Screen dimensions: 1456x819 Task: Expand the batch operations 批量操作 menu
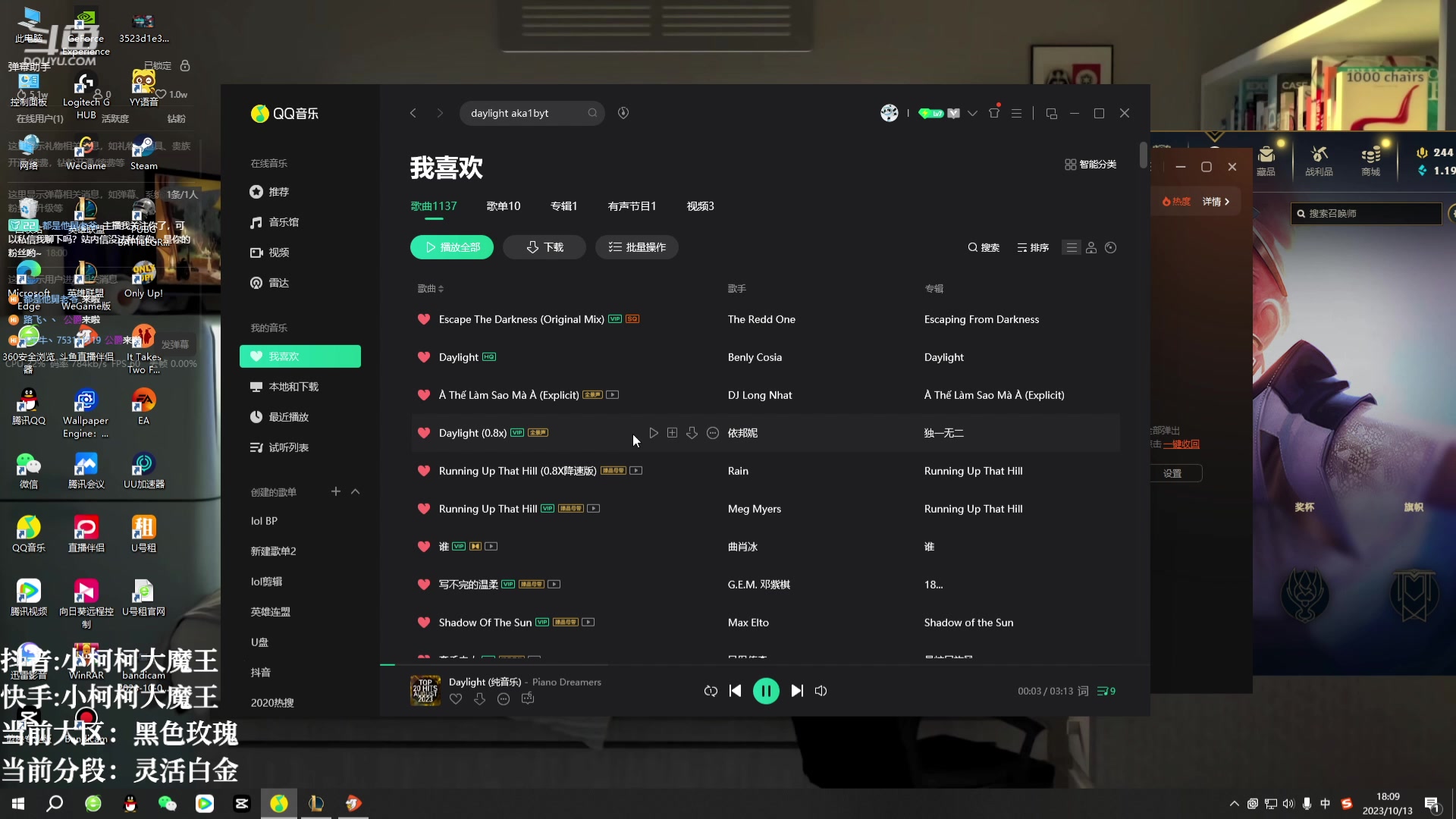coord(637,247)
